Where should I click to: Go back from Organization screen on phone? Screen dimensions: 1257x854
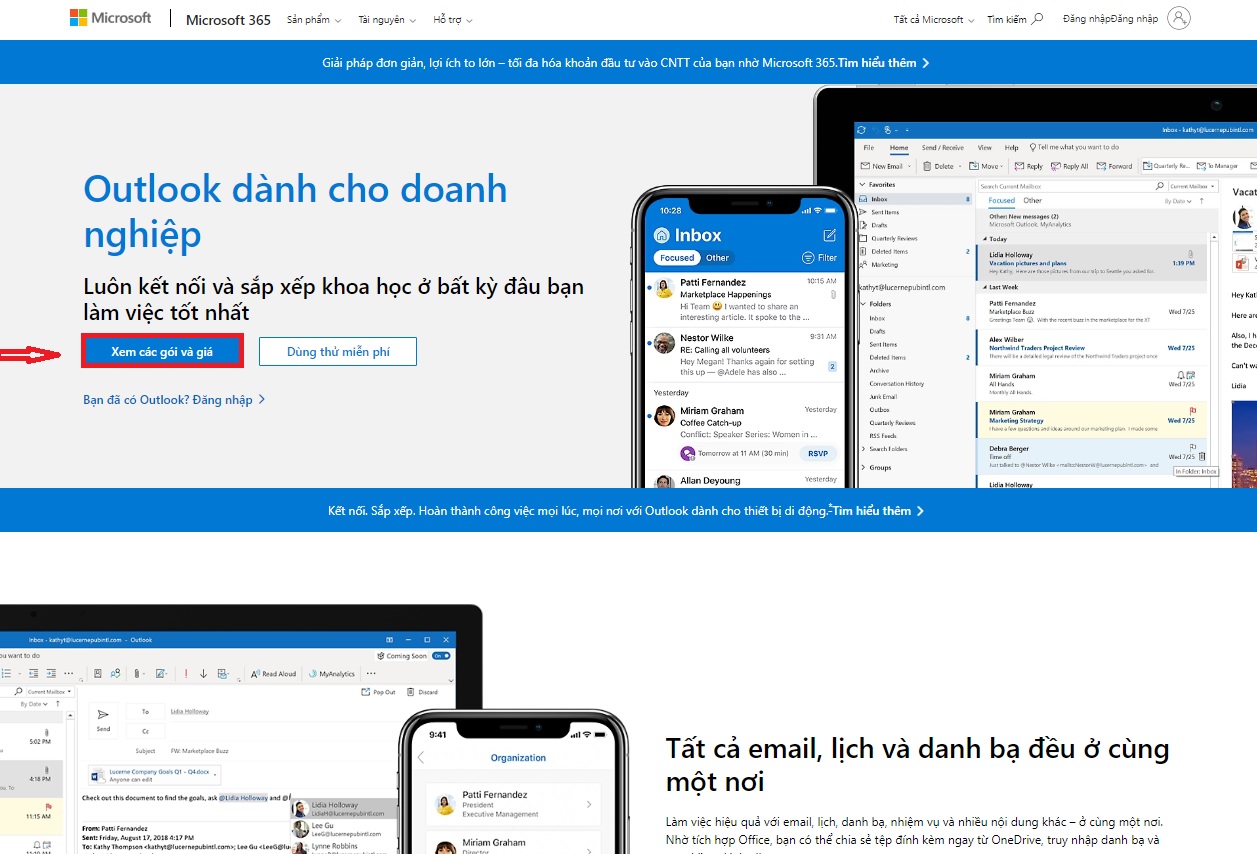[421, 758]
